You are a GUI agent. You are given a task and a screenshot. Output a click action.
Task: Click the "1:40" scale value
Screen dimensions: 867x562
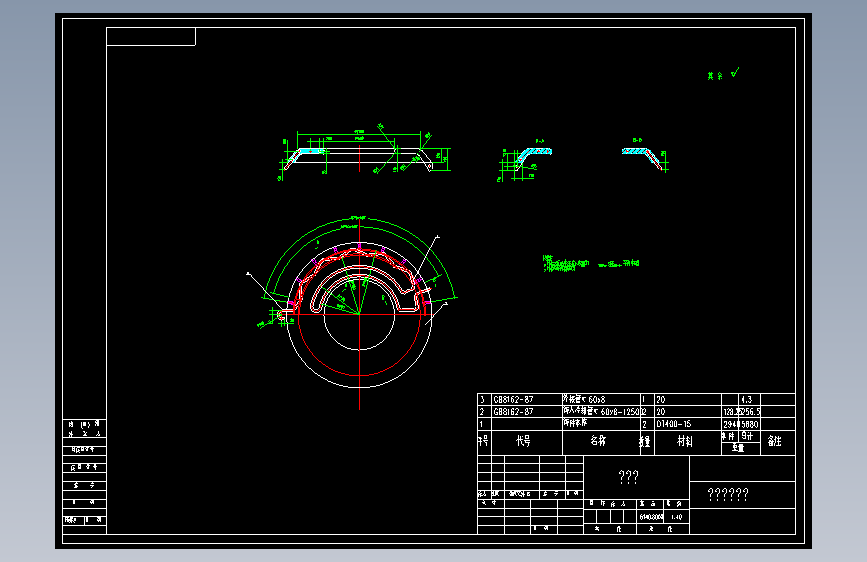[x=676, y=517]
